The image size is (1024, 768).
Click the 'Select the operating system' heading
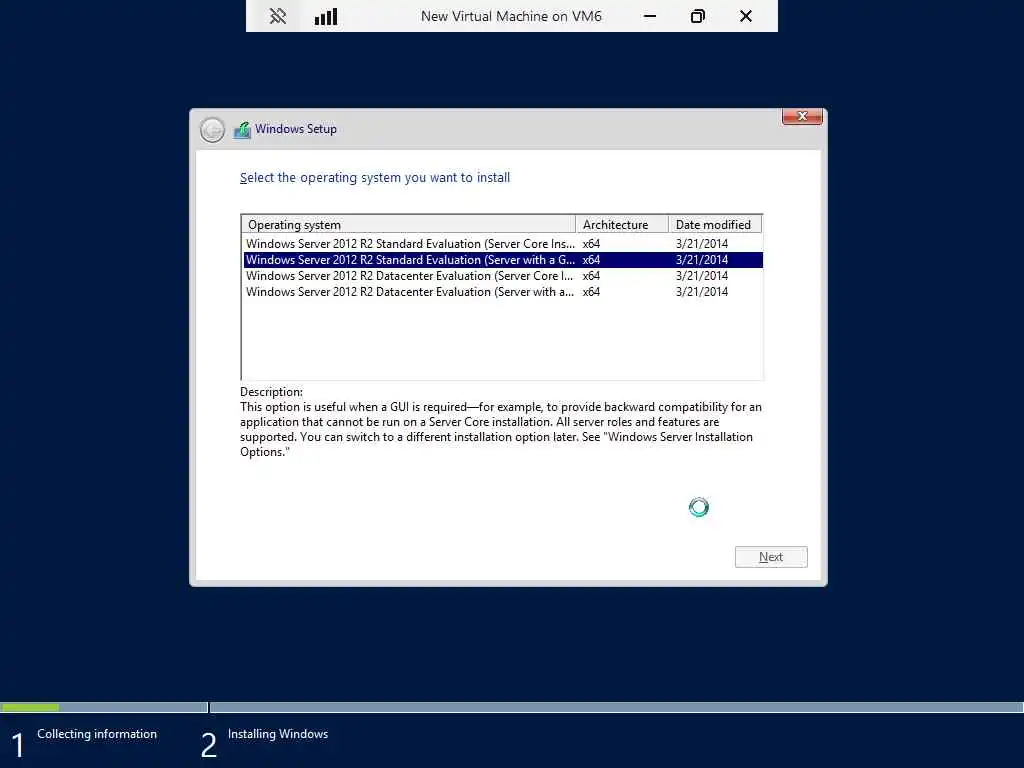[x=375, y=178]
